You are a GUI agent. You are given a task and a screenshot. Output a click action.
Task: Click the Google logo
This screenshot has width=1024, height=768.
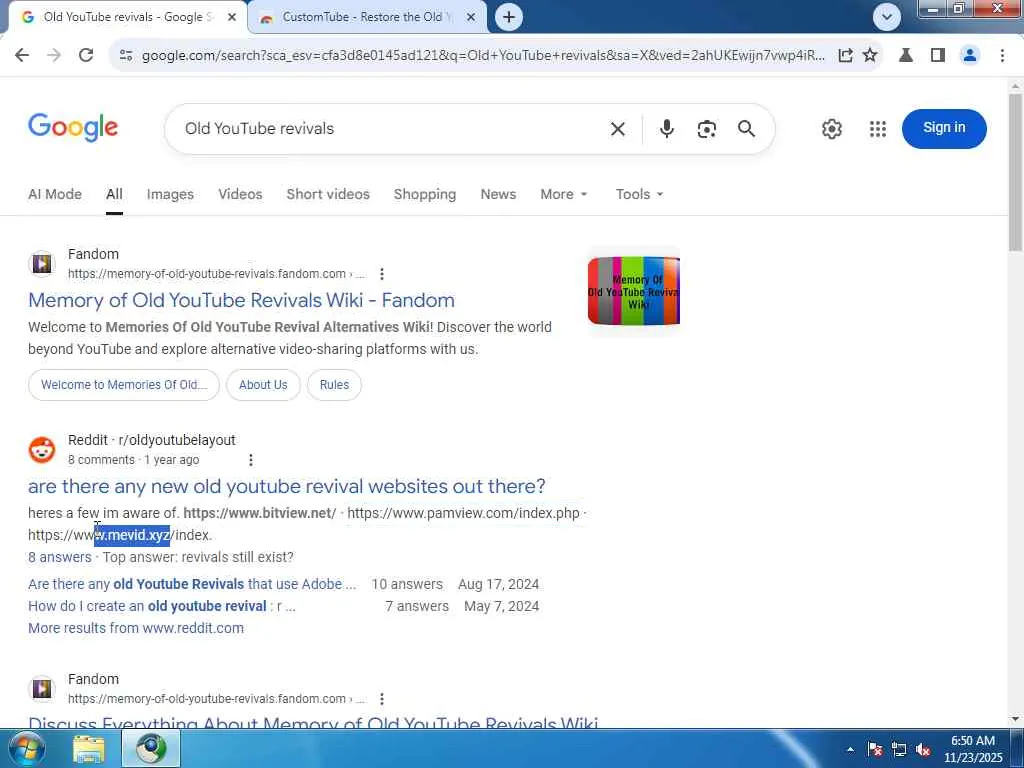click(x=73, y=127)
